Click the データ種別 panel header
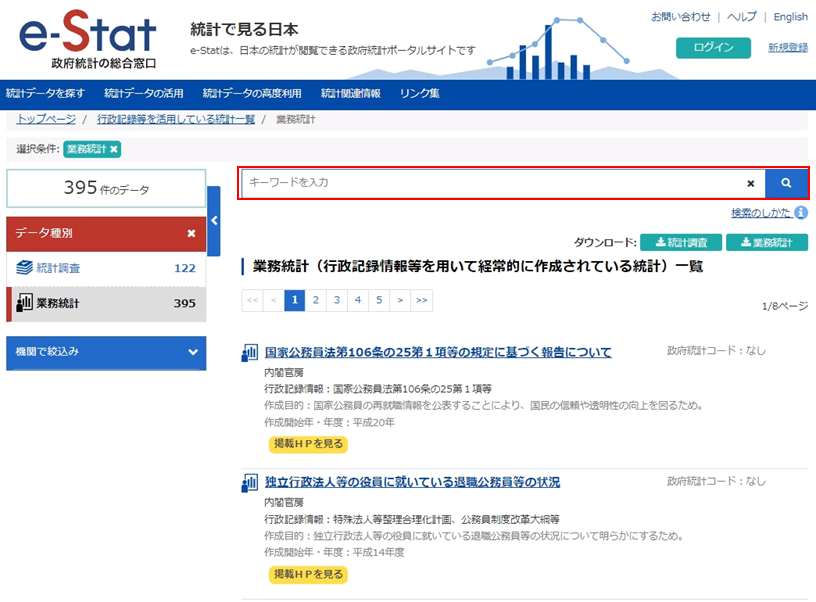Image resolution: width=816 pixels, height=602 pixels. (106, 234)
